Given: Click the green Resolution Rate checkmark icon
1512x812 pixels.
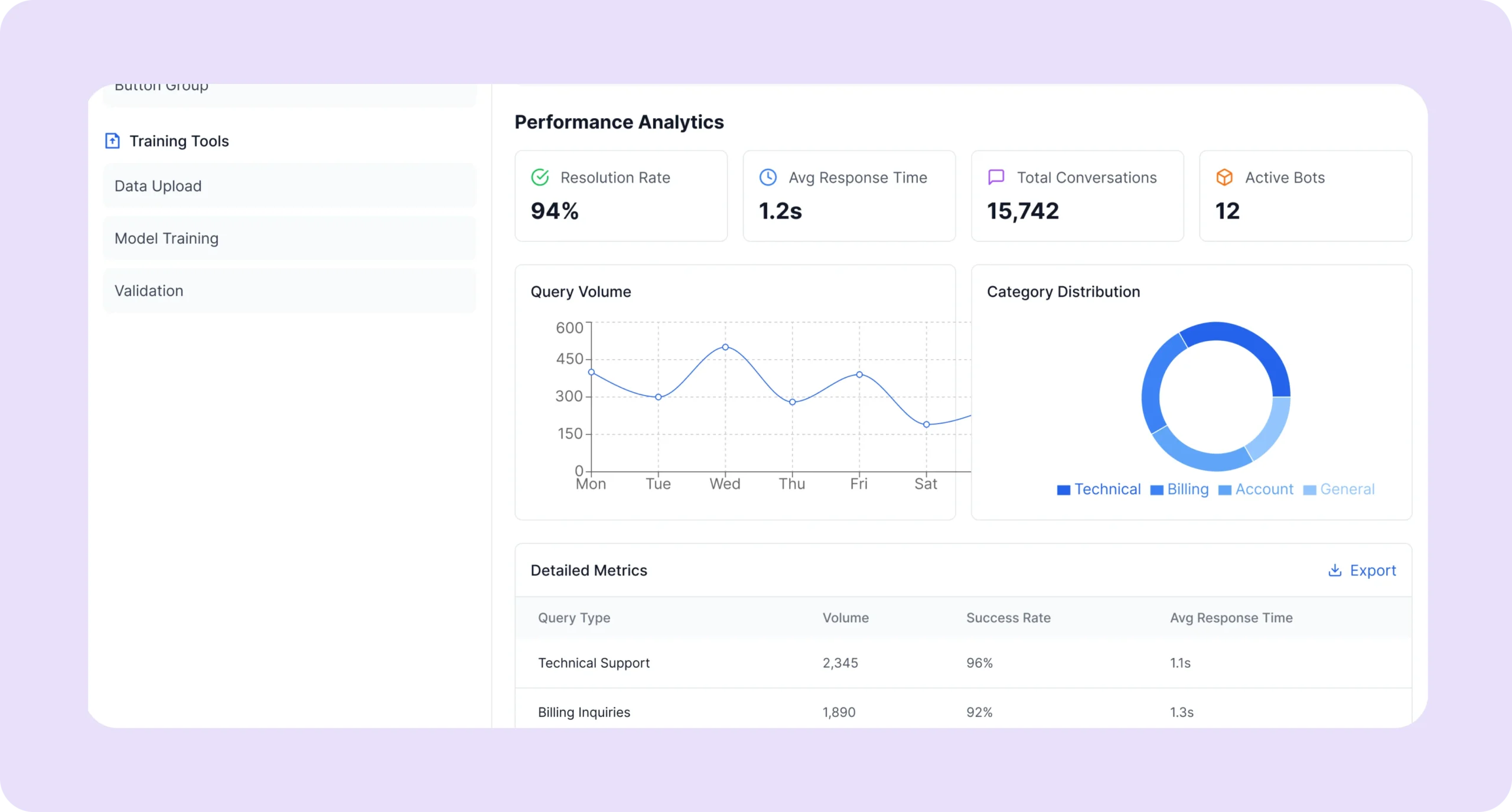Looking at the screenshot, I should tap(540, 177).
